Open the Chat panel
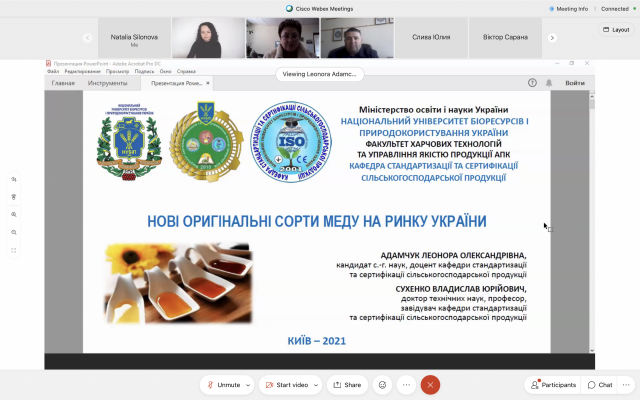640x400 pixels. pos(600,385)
